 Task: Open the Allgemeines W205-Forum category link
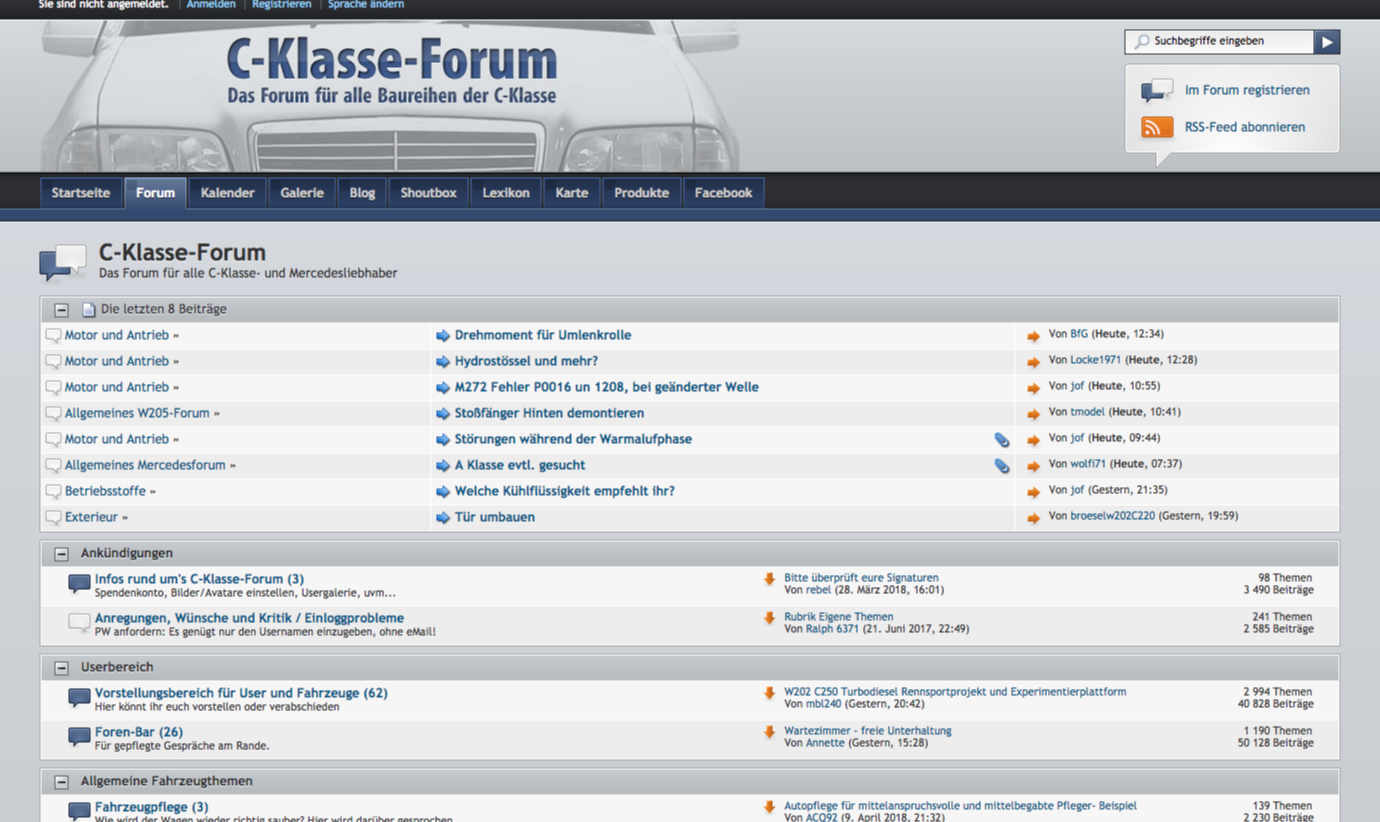point(137,413)
